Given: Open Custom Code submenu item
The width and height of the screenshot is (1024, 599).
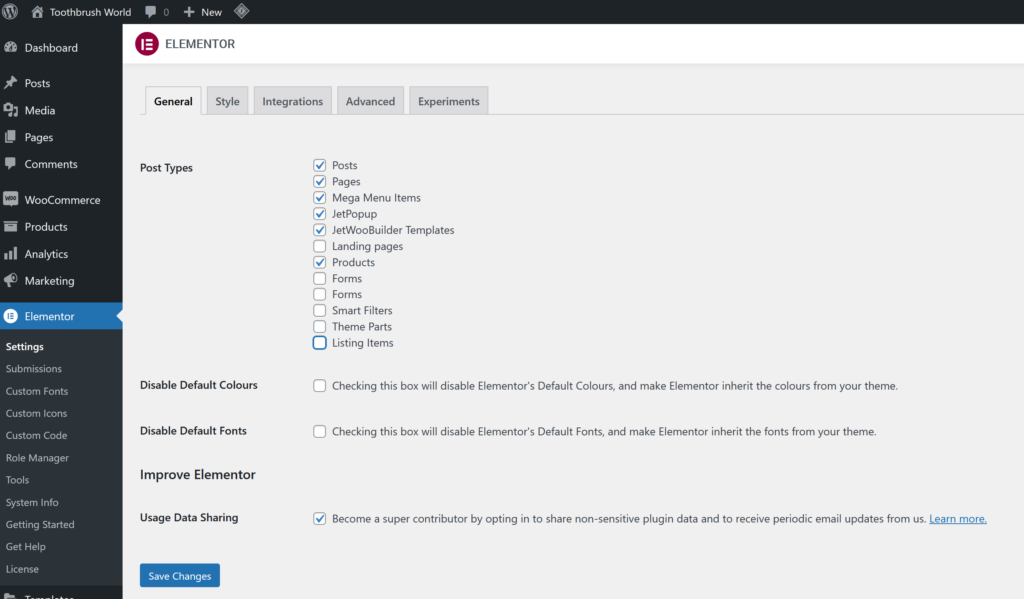Looking at the screenshot, I should (x=37, y=435).
